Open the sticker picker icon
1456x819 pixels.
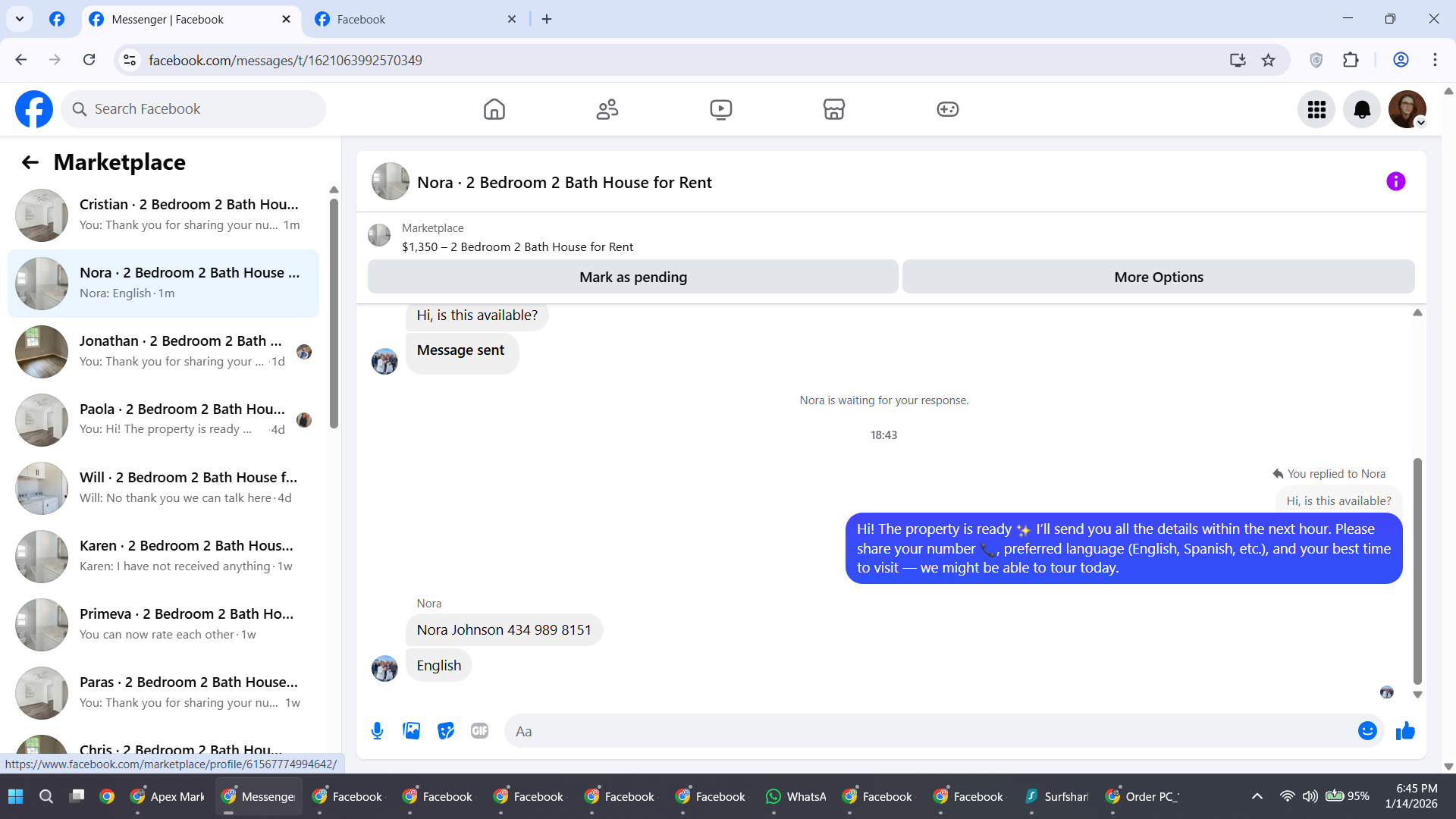tap(446, 731)
